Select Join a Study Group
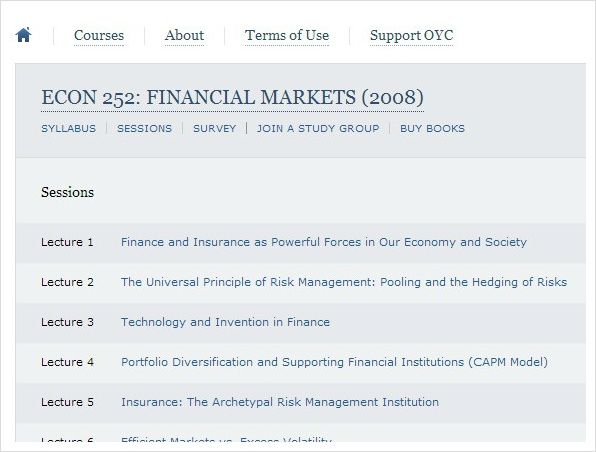This screenshot has height=452, width=596. (318, 128)
